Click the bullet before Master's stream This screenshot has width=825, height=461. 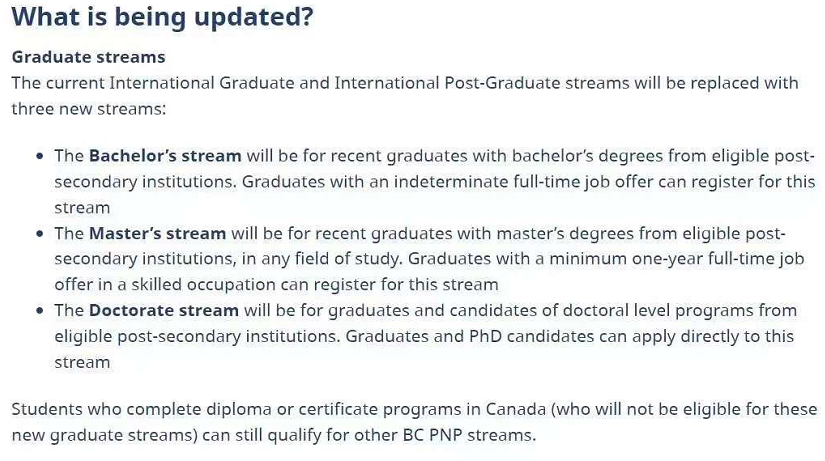click(39, 234)
